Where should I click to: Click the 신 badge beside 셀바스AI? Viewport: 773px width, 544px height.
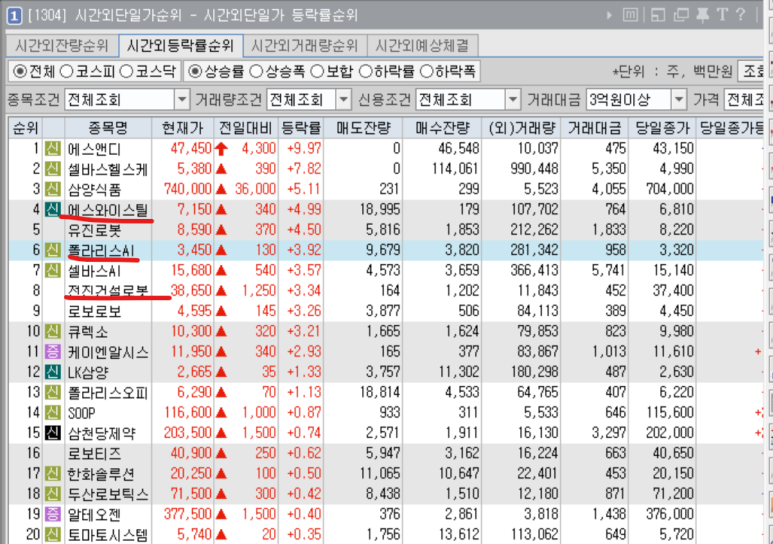(53, 270)
